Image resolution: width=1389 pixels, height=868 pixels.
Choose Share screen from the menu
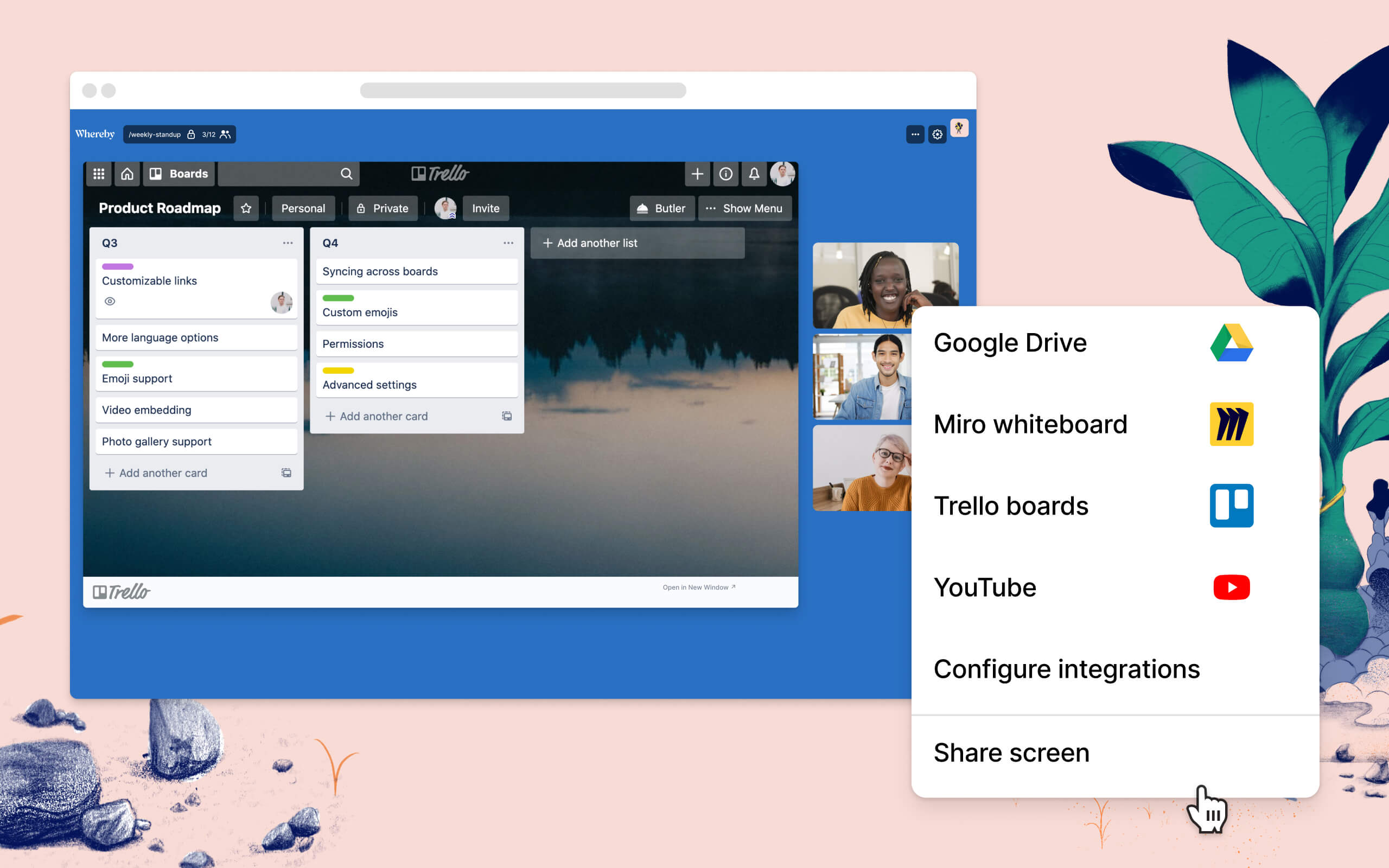(1011, 752)
